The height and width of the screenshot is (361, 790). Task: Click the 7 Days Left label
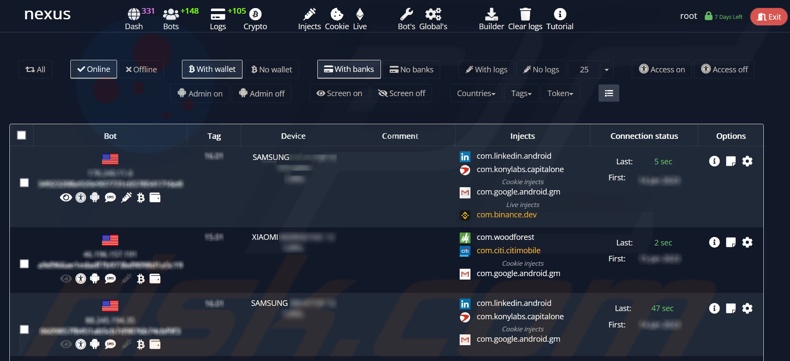(x=728, y=17)
